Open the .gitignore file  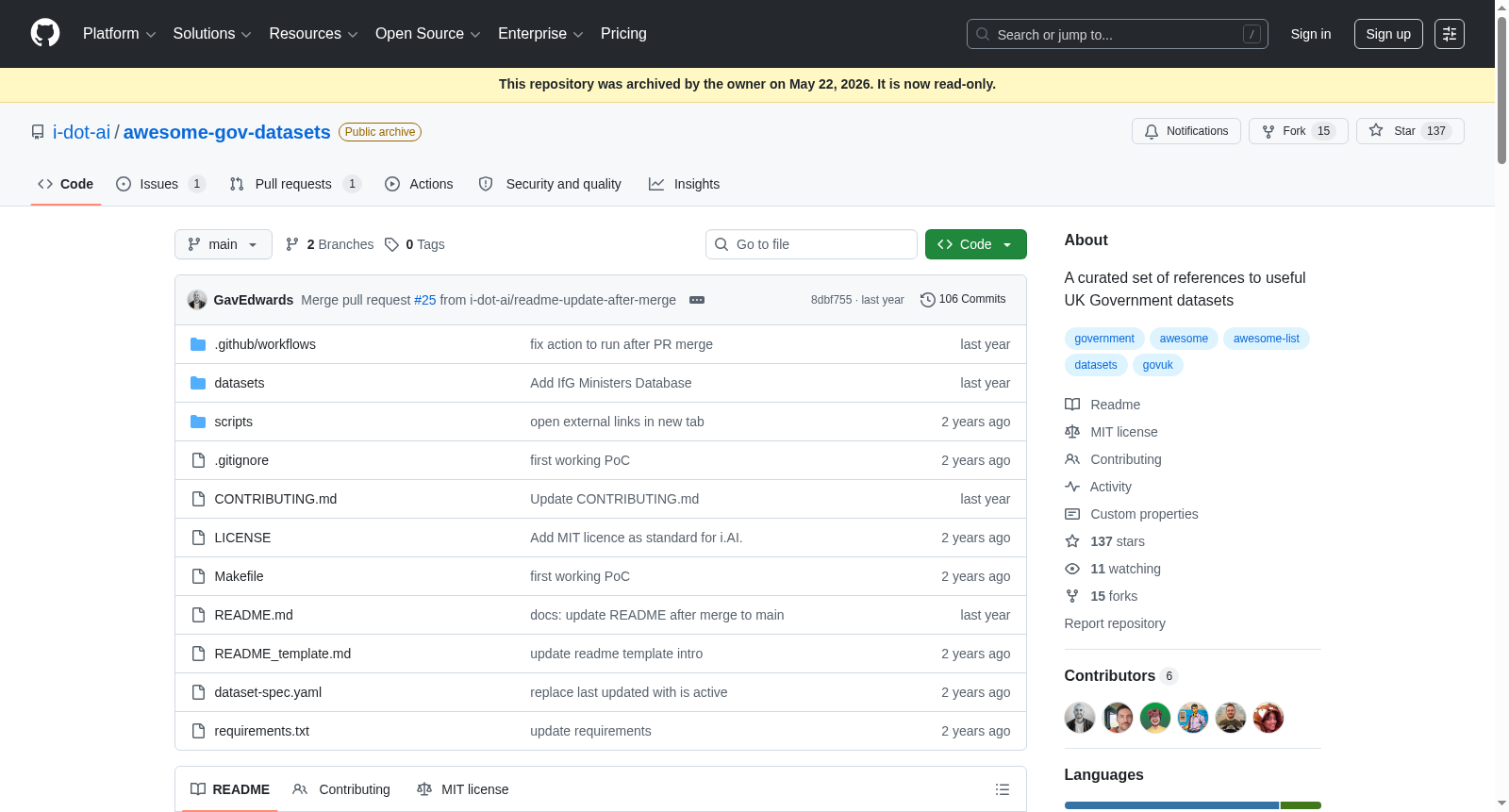pos(241,460)
